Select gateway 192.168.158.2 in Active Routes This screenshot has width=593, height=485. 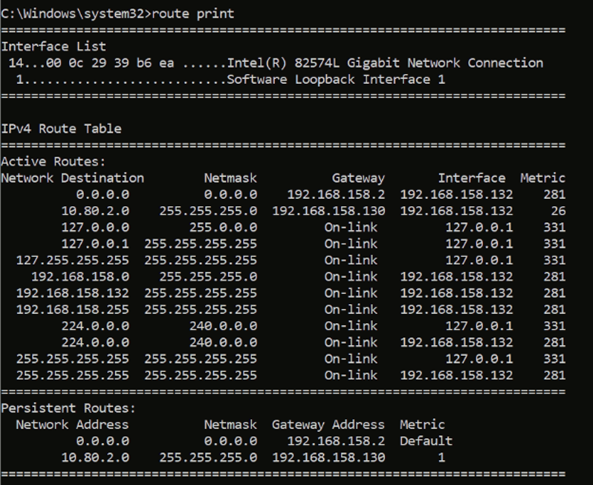(x=336, y=194)
